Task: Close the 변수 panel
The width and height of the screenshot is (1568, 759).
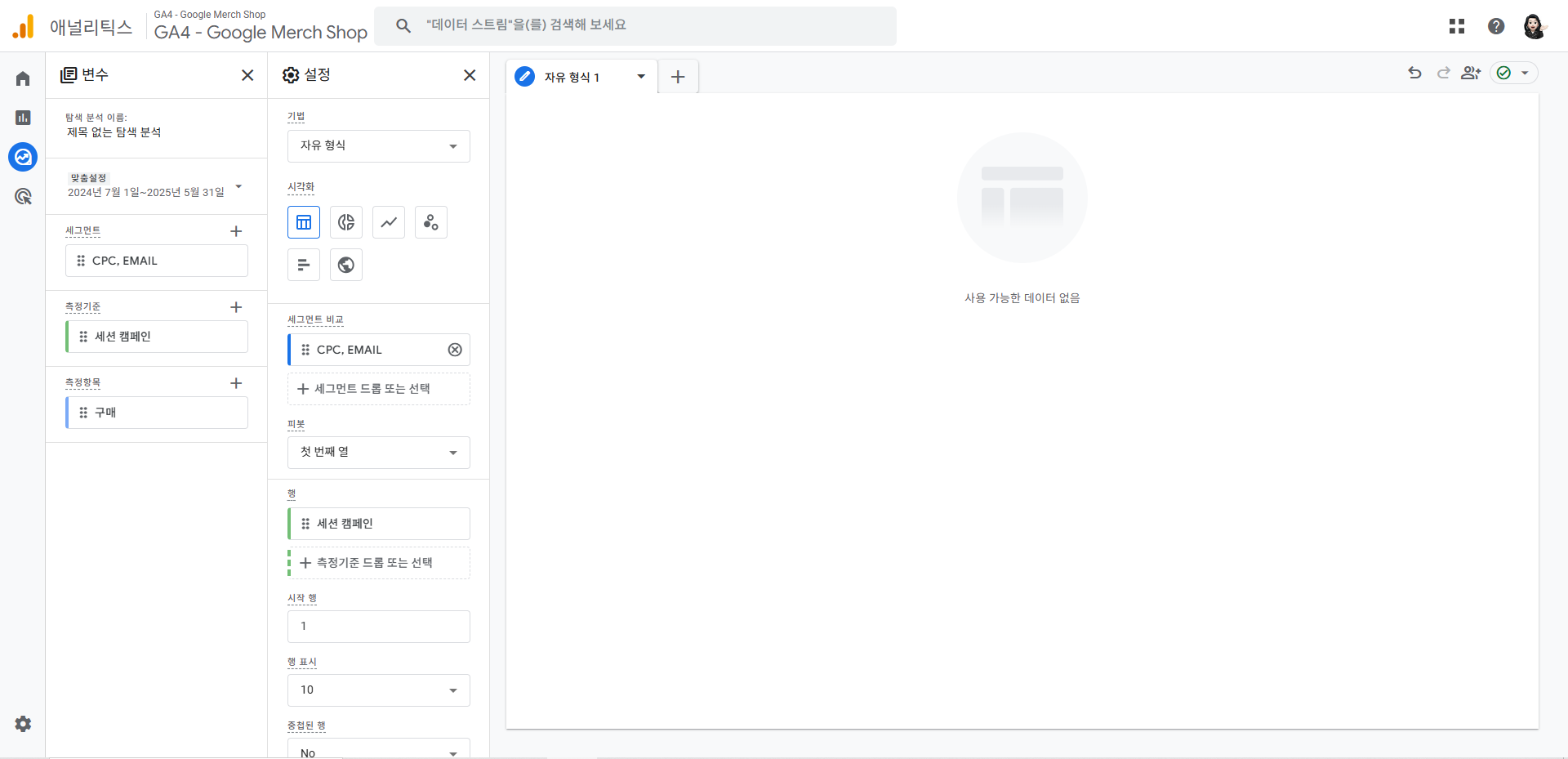Action: point(247,75)
